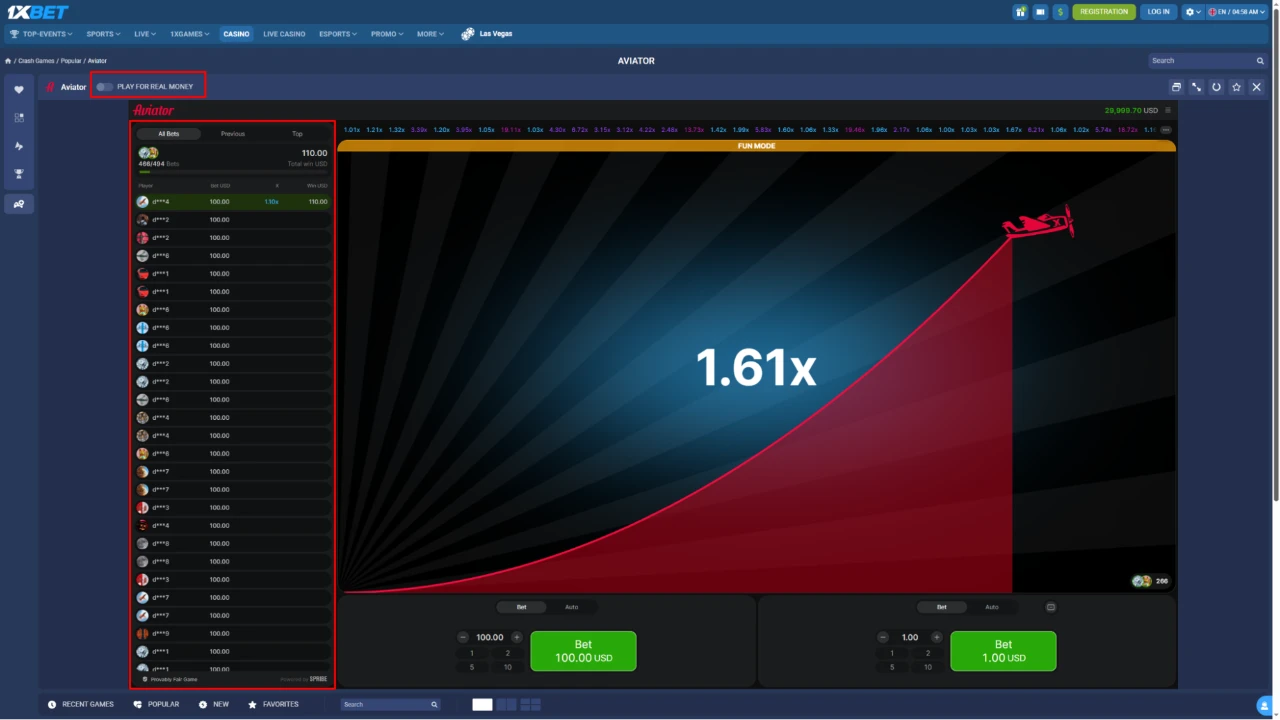The width and height of the screenshot is (1280, 720).
Task: Click the first panel 100.00 amount field
Action: point(490,637)
